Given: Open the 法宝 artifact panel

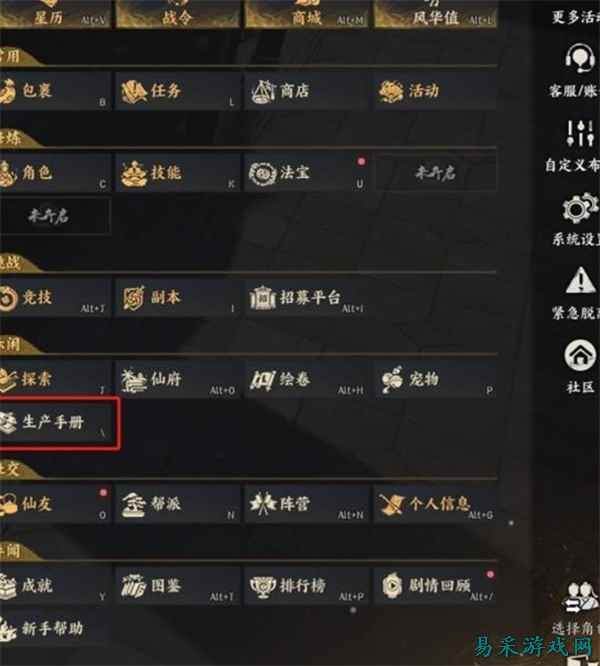Looking at the screenshot, I should pos(307,173).
